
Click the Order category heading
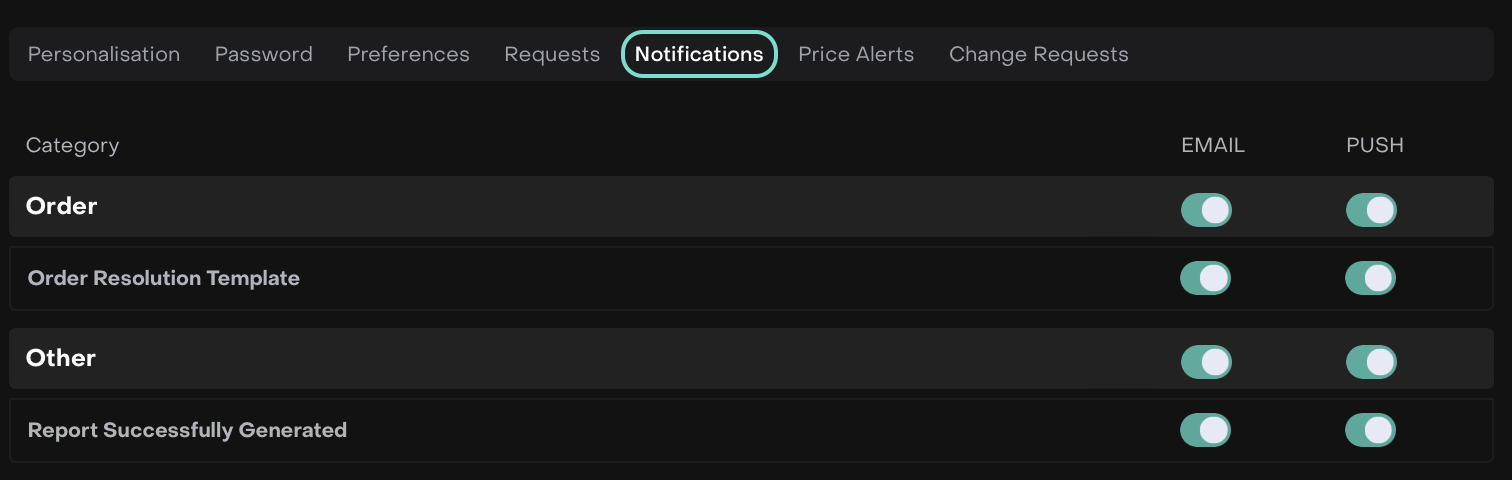[62, 206]
